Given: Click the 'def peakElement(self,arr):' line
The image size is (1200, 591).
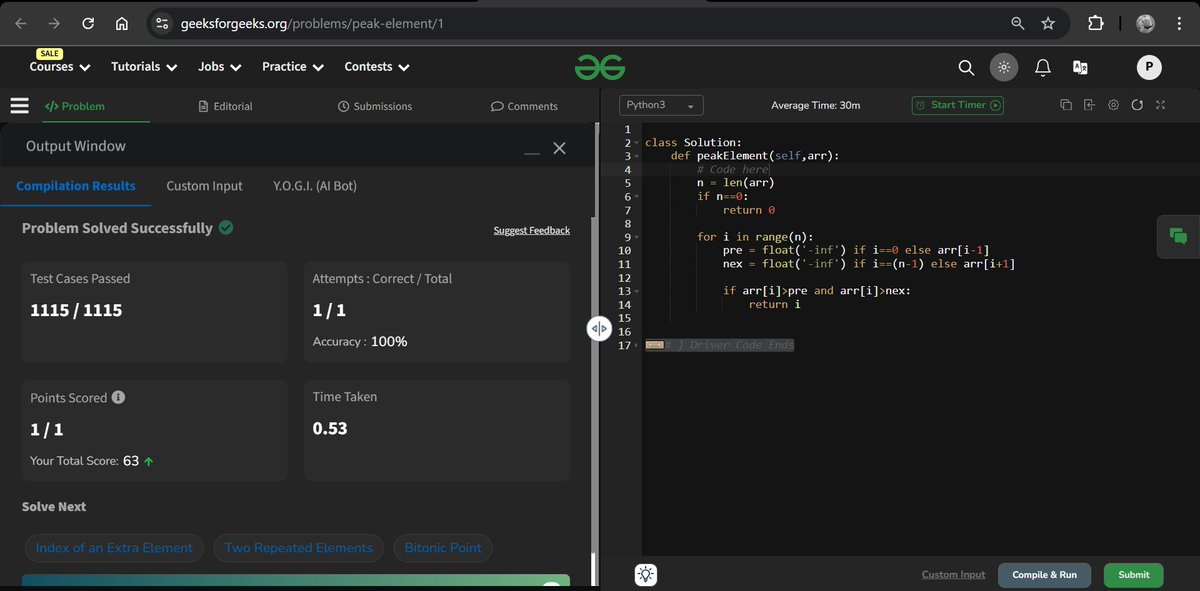Looking at the screenshot, I should [755, 156].
